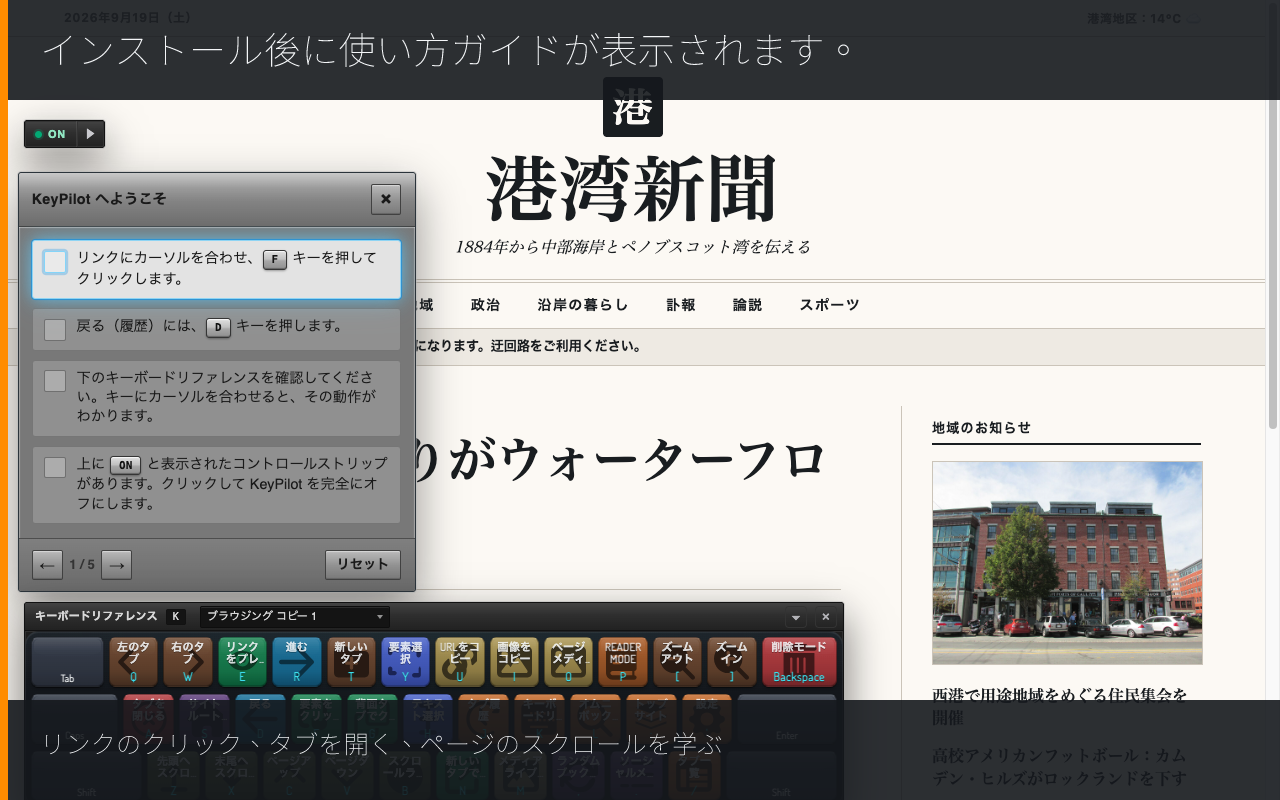Open the 訃報 navigation section
This screenshot has height=800, width=1280.
(681, 305)
